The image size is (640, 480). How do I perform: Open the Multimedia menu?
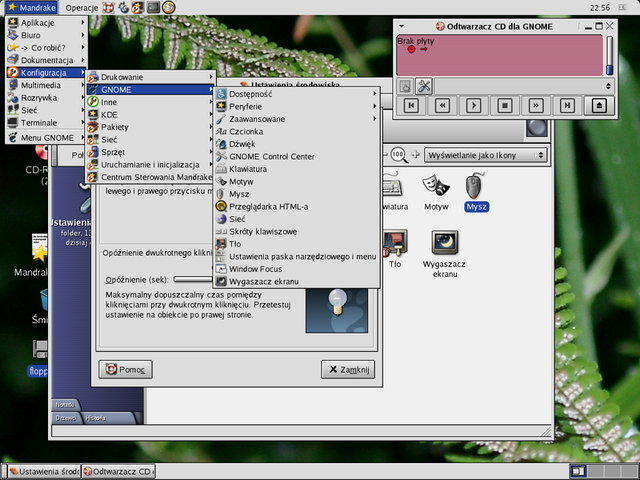coord(47,85)
